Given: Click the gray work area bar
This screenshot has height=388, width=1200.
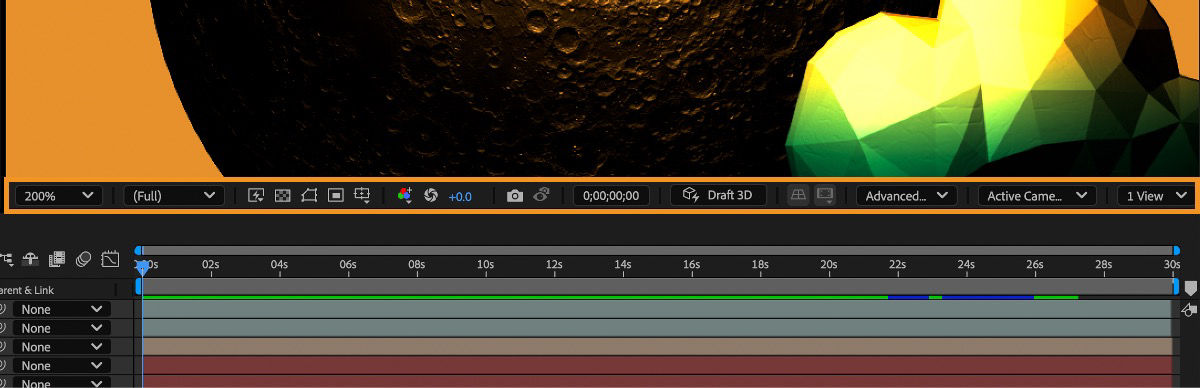Looking at the screenshot, I should (657, 286).
